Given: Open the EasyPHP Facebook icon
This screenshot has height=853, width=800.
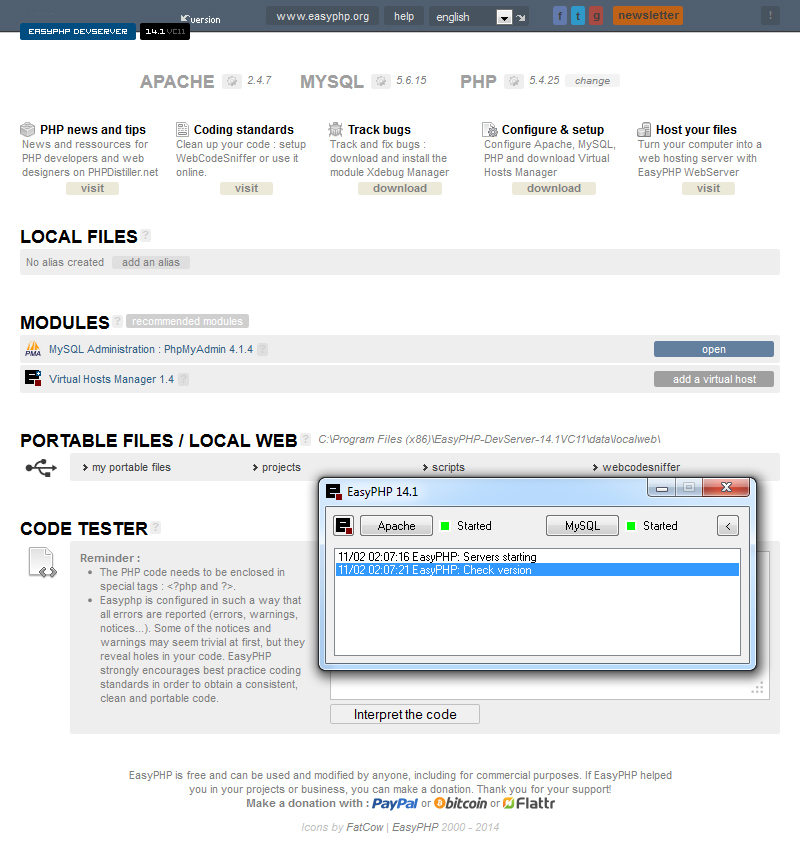Looking at the screenshot, I should click(x=559, y=15).
